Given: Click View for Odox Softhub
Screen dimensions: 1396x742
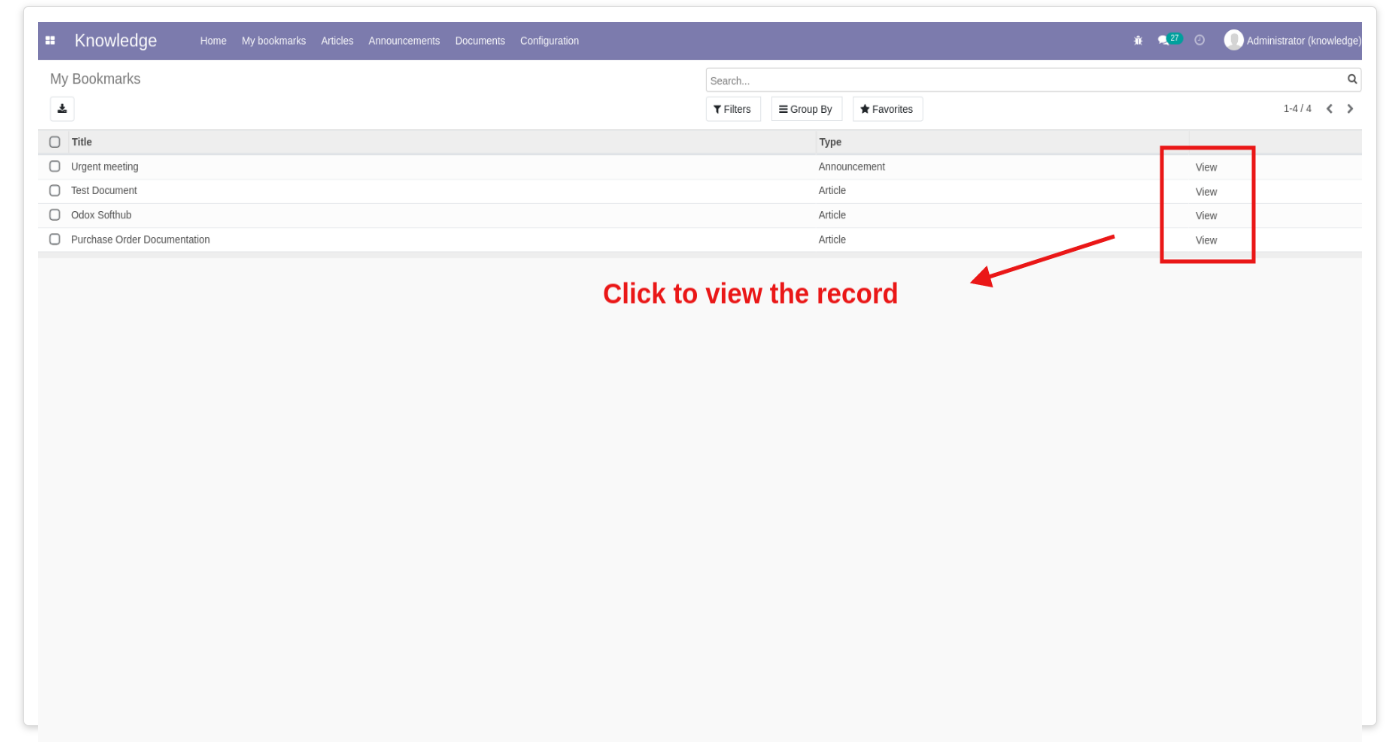Looking at the screenshot, I should (1206, 216).
